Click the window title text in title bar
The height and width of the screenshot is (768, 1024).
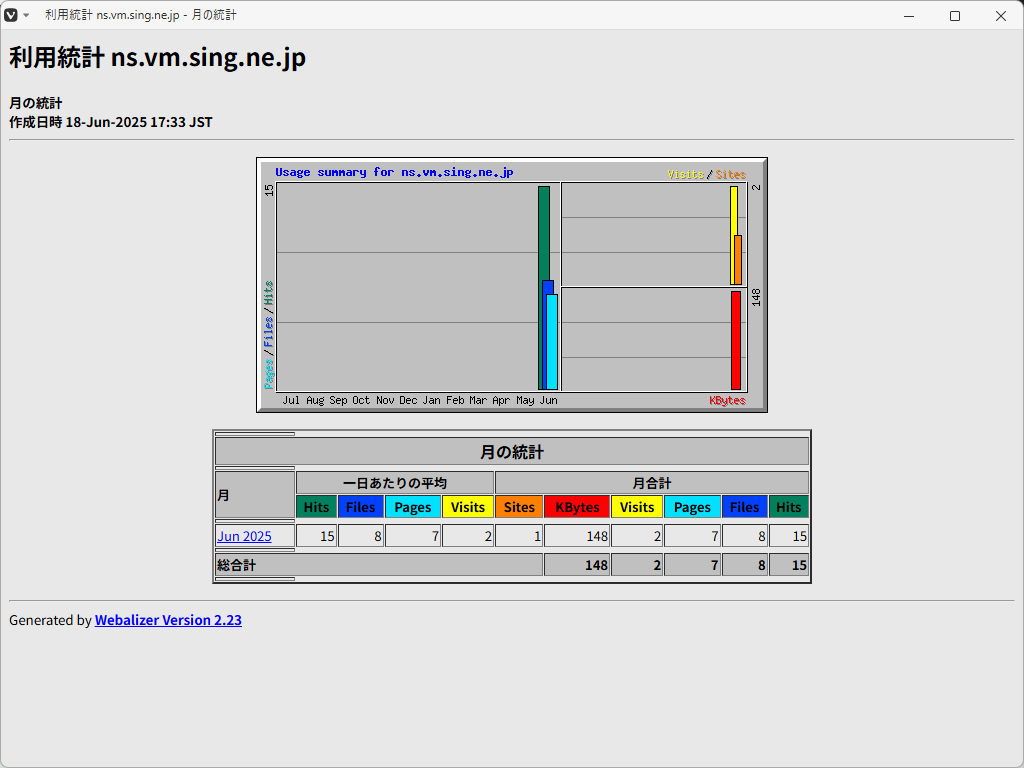140,15
